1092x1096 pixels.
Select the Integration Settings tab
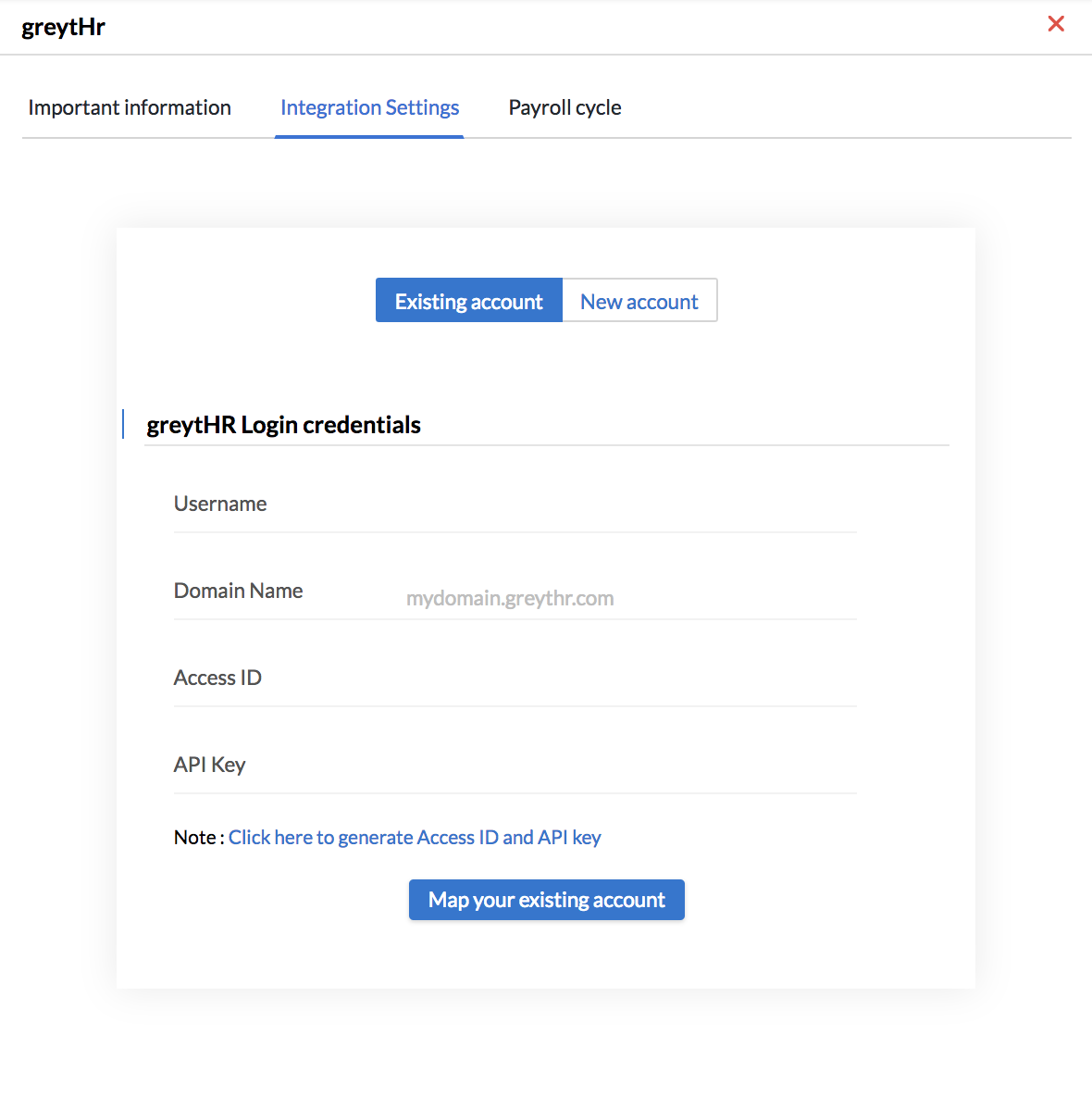point(369,107)
